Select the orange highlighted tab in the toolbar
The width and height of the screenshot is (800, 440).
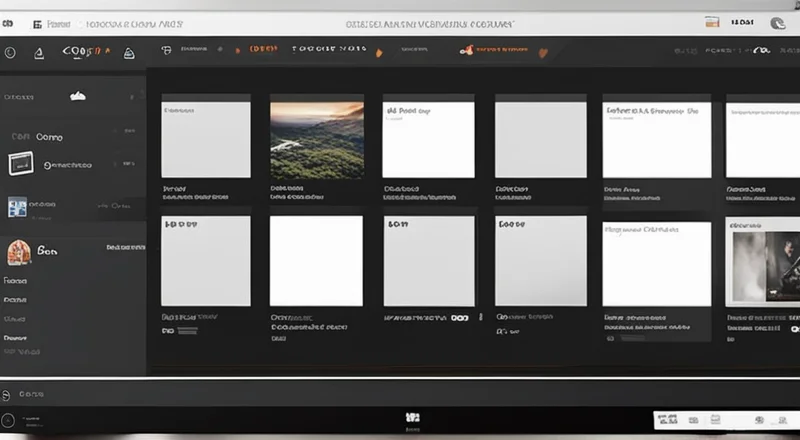pos(263,48)
